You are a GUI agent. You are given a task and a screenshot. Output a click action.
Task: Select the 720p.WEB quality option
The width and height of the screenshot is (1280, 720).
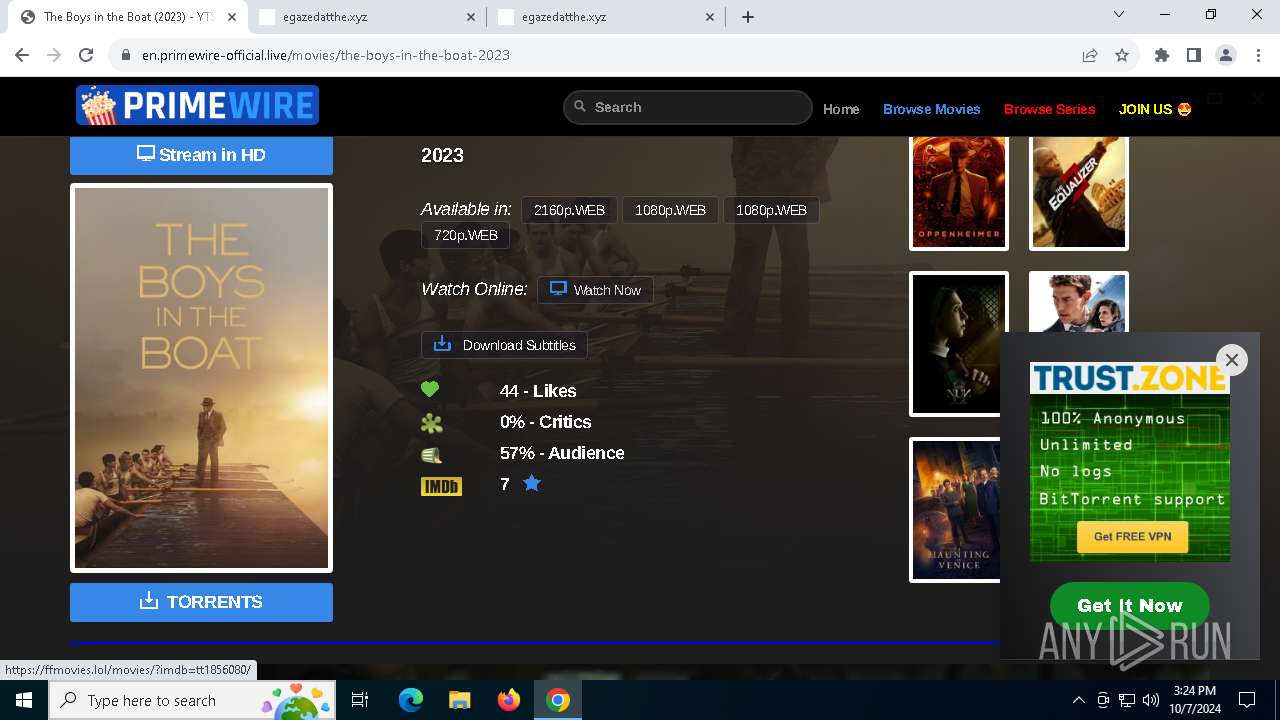pos(466,235)
